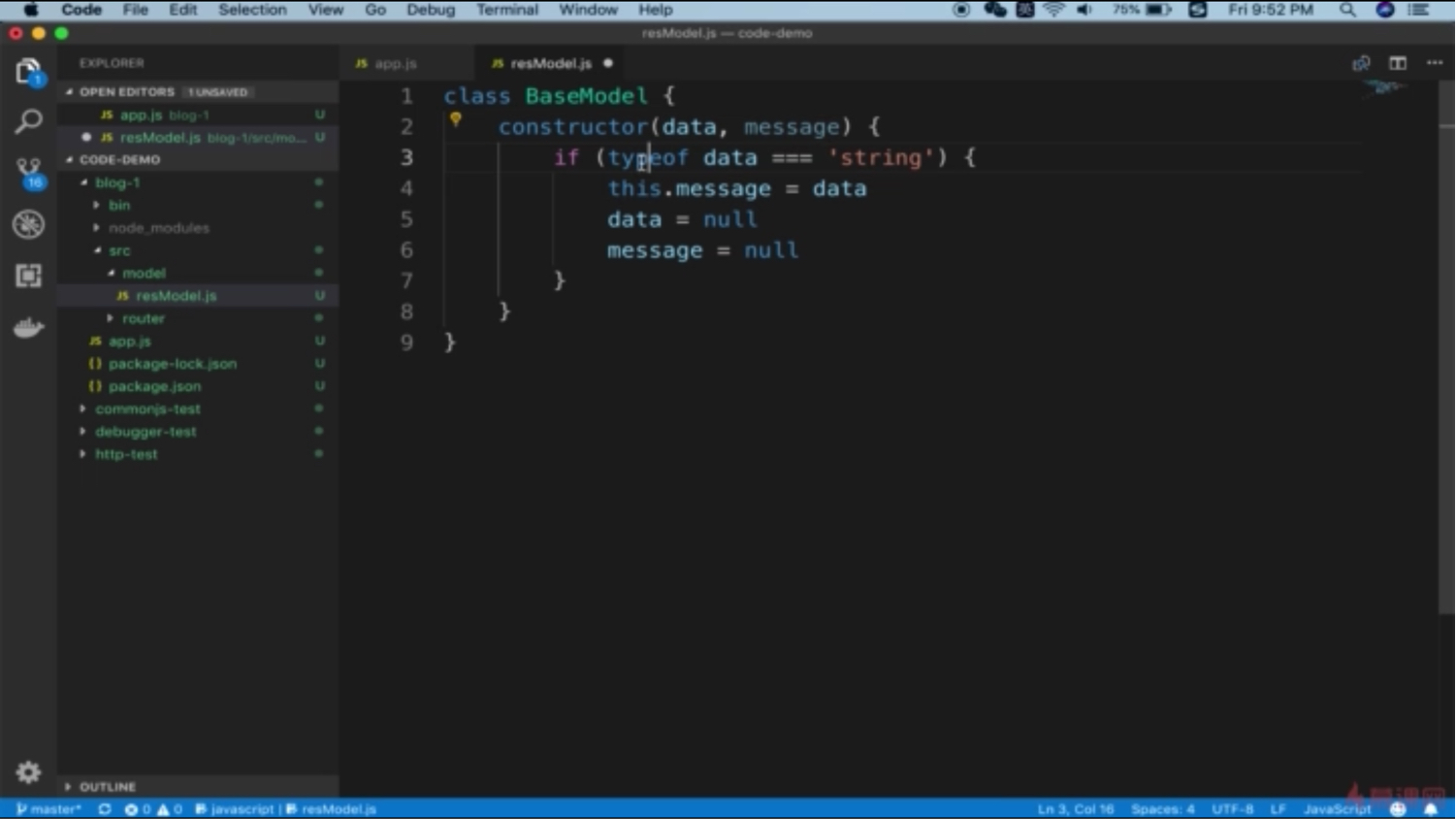The height and width of the screenshot is (819, 1456).
Task: Open notifications bell in status bar
Action: [x=1431, y=809]
